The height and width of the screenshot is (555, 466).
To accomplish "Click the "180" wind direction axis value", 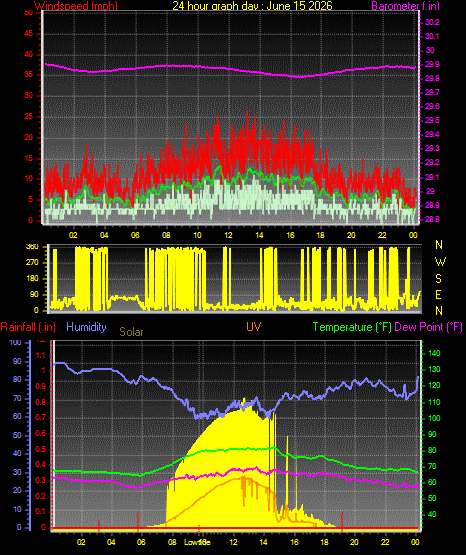I will pyautogui.click(x=32, y=279).
